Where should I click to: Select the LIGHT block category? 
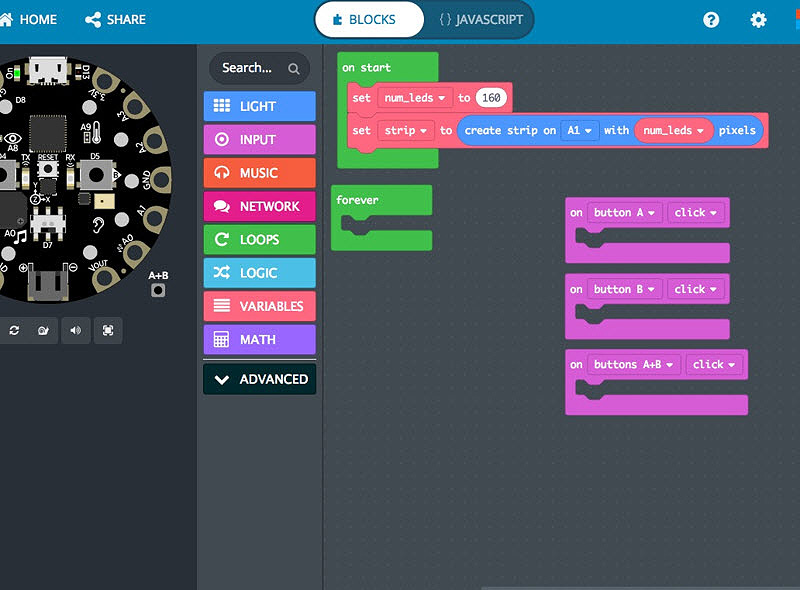259,105
